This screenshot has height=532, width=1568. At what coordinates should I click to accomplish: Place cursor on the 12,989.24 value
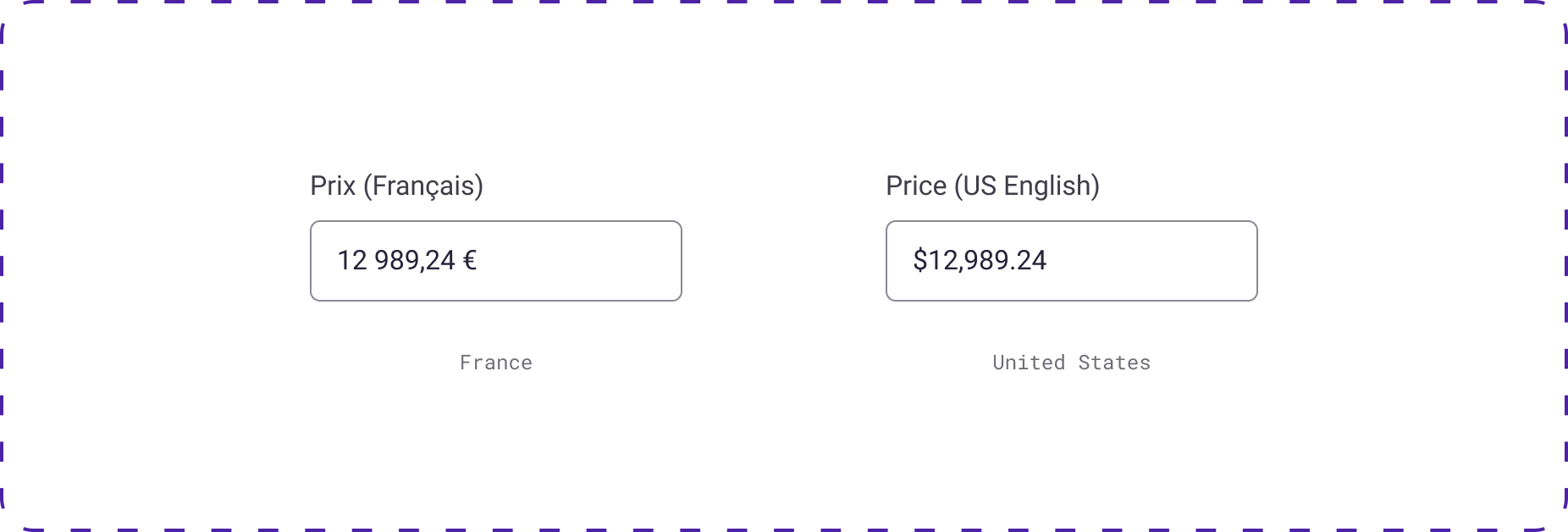(987, 260)
